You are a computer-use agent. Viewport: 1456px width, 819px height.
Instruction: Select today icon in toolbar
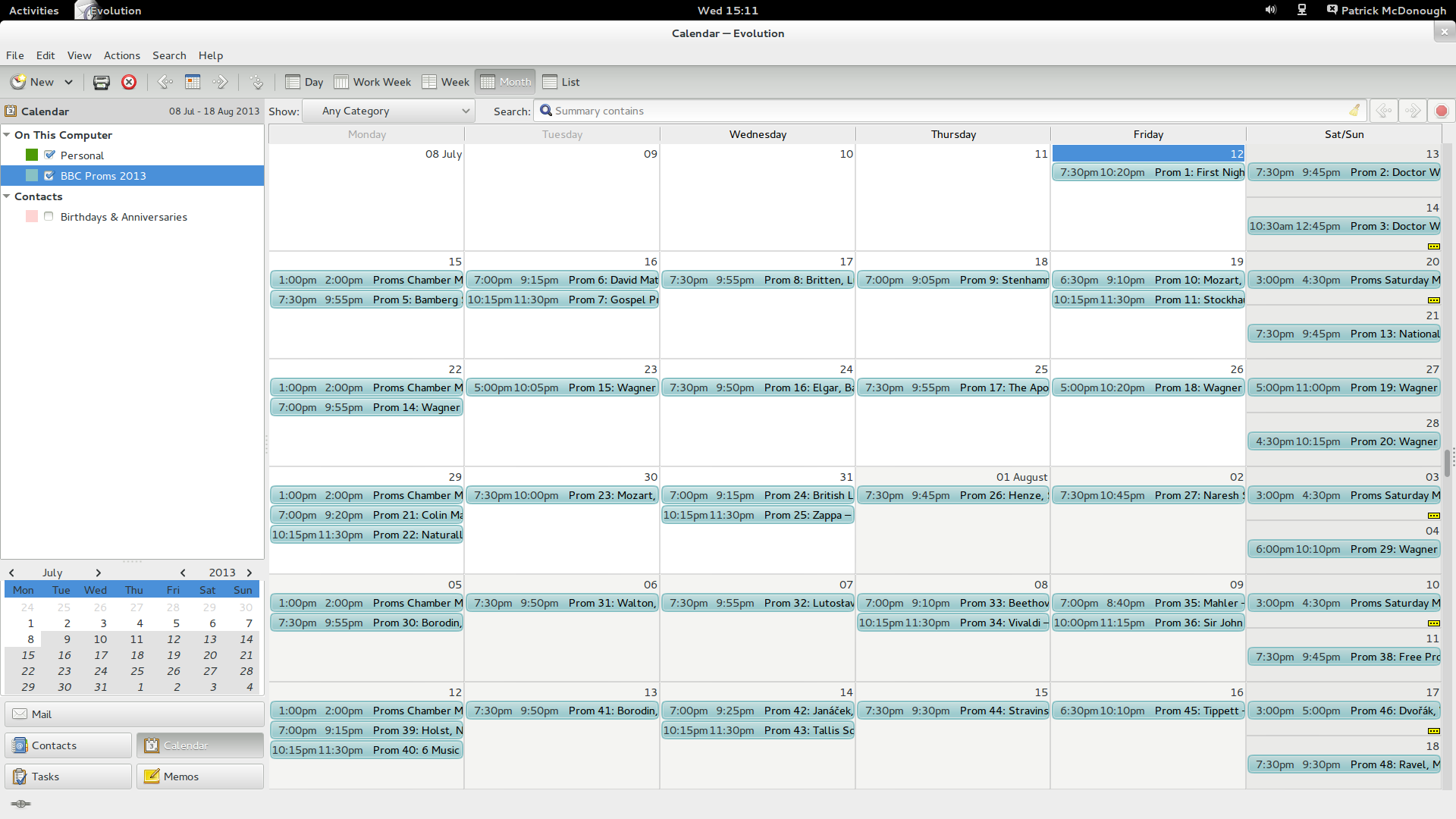point(193,82)
